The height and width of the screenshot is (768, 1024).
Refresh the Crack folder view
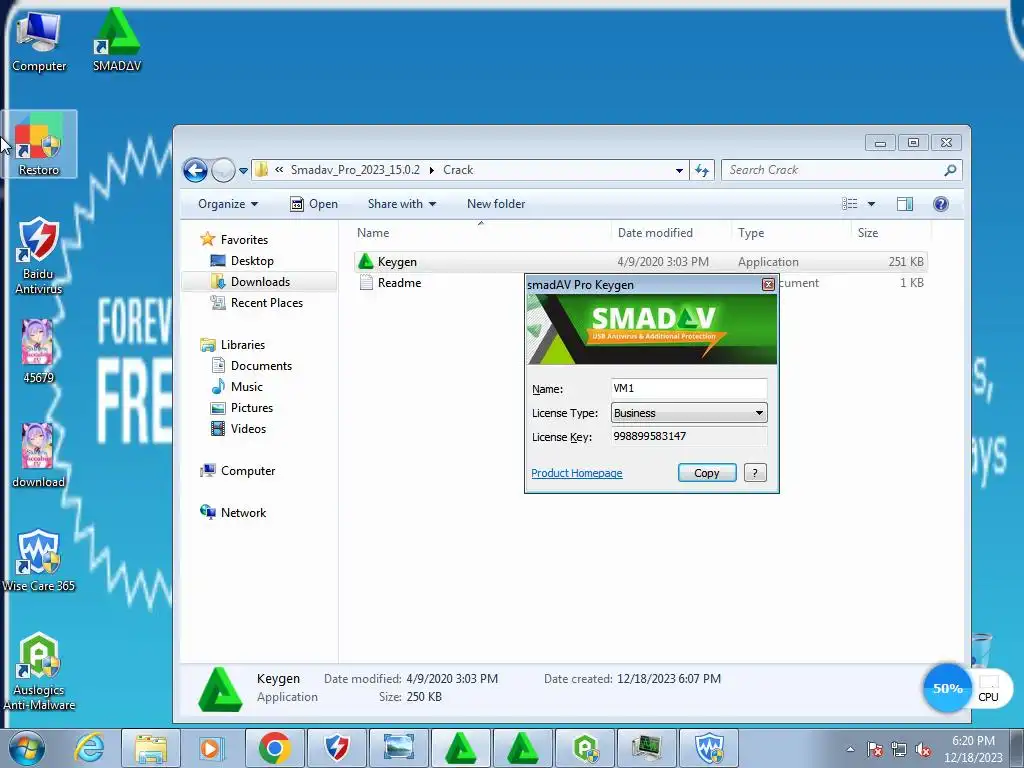tap(702, 170)
